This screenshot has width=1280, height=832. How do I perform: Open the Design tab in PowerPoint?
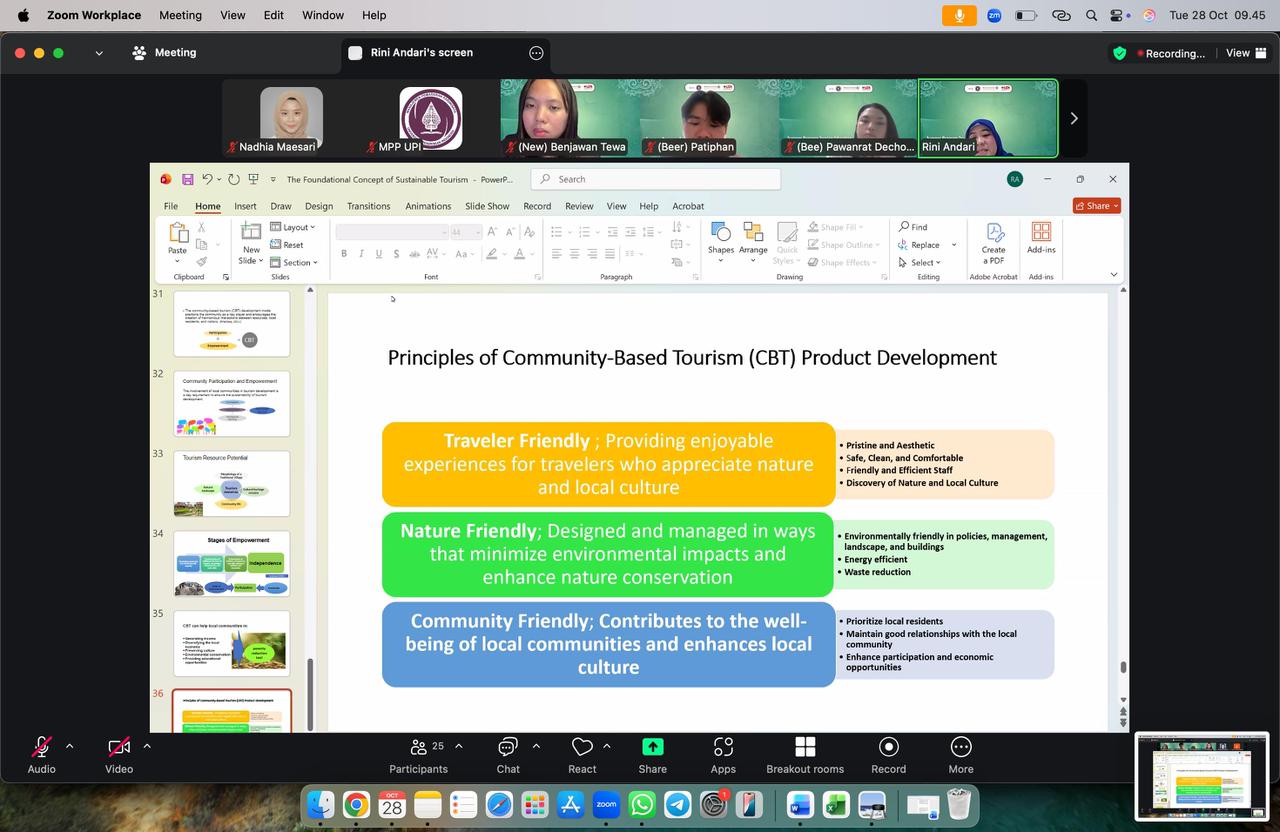click(x=319, y=206)
